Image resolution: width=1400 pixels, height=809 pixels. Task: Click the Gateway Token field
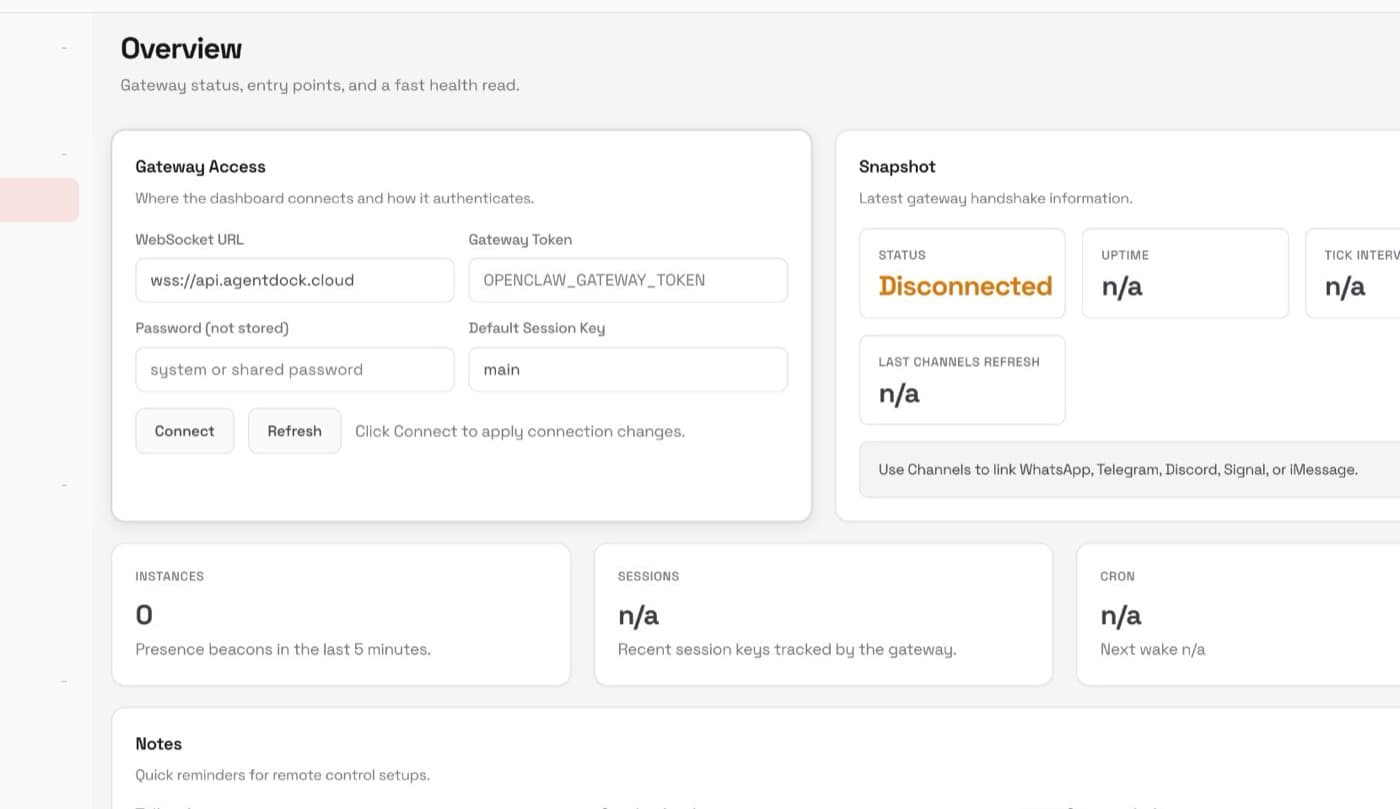[x=627, y=280]
